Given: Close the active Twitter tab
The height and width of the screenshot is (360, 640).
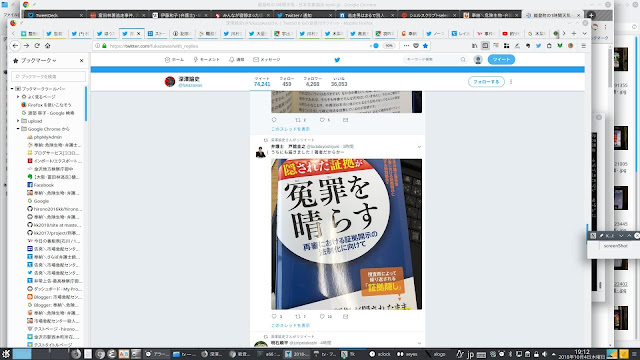Looking at the screenshot, I should 138,33.
